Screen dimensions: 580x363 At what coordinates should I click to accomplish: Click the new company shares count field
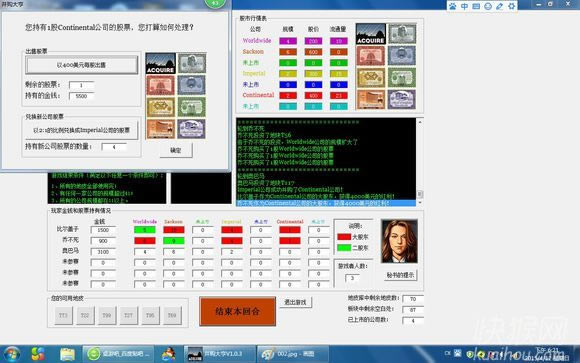114,147
